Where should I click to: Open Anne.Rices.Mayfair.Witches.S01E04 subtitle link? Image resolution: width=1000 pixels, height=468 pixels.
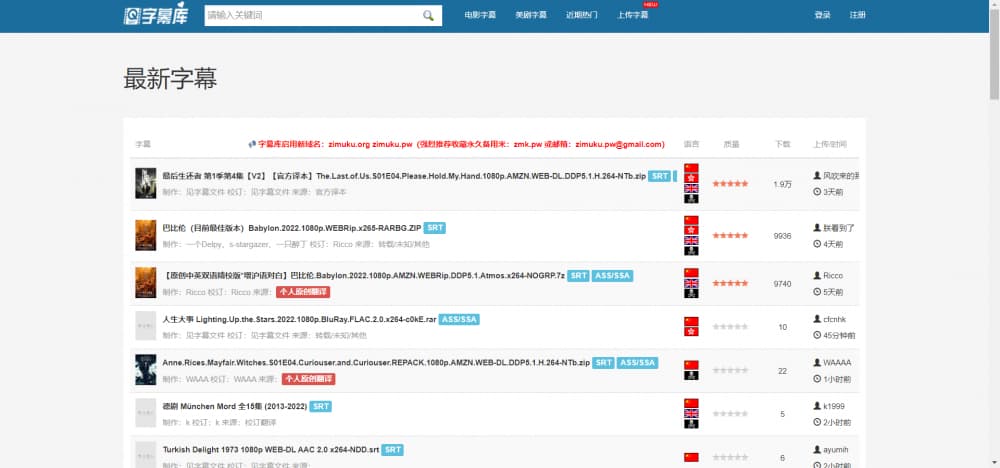[376, 363]
